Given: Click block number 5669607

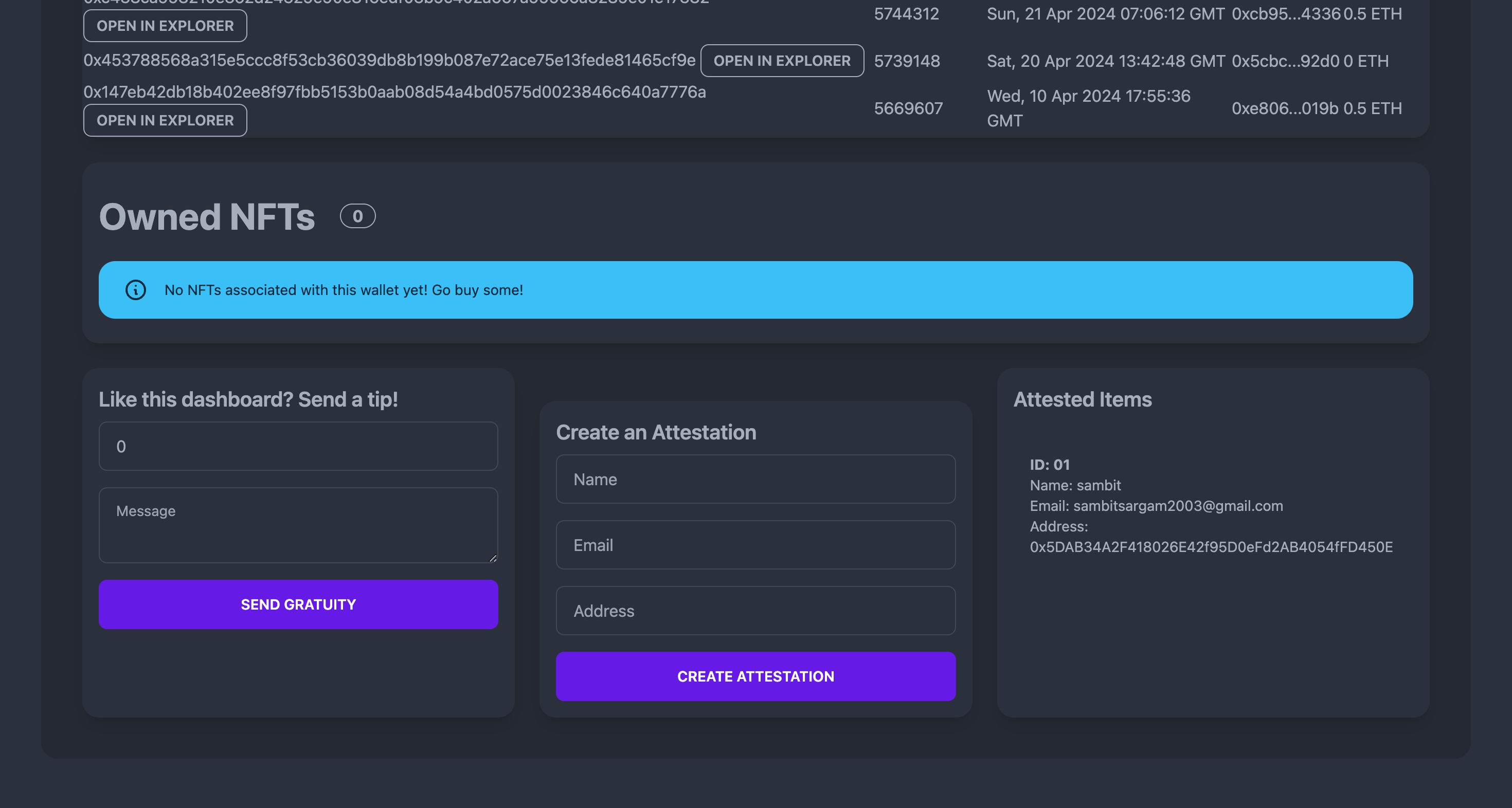Looking at the screenshot, I should (x=908, y=108).
